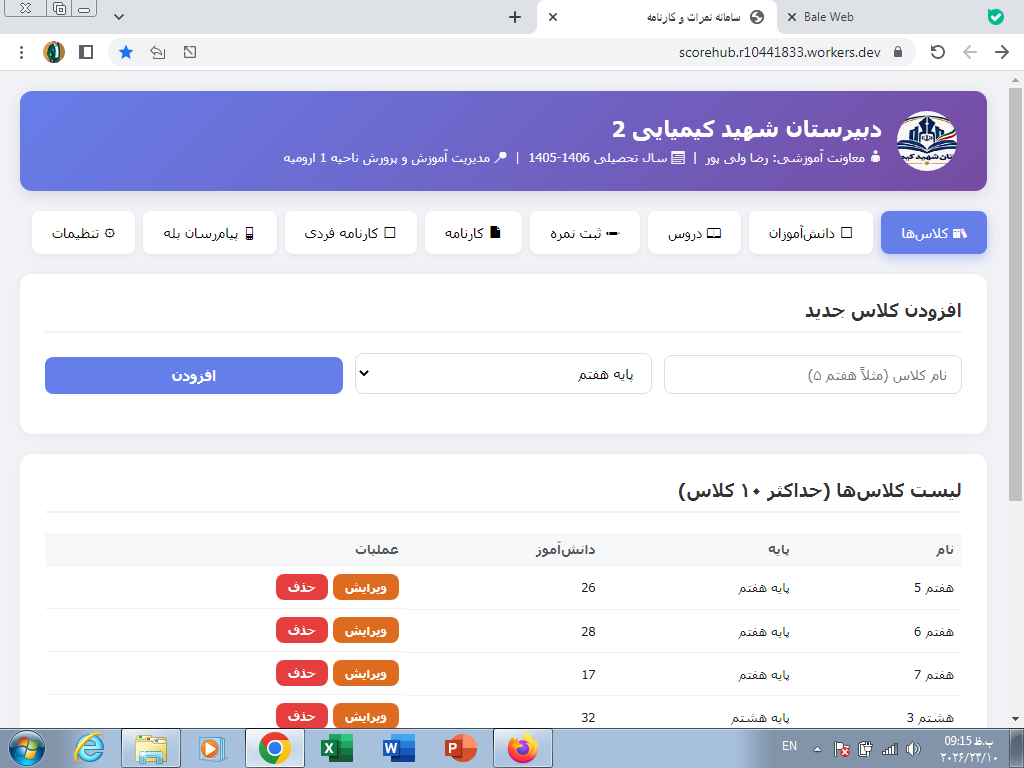This screenshot has height=768, width=1024.
Task: Click the Action Center flag icon
Action: [841, 748]
